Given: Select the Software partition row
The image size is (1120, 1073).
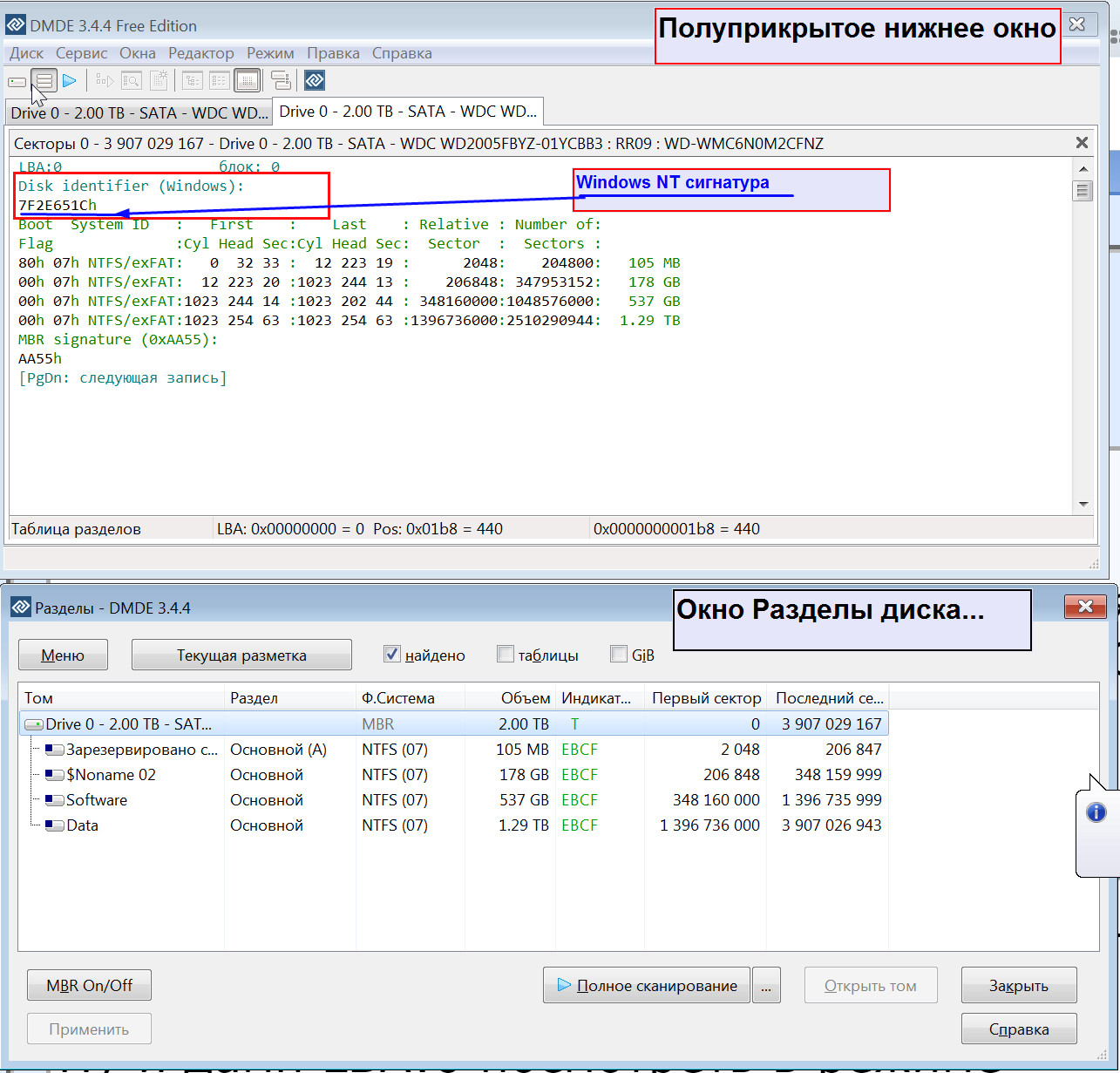Looking at the screenshot, I should pos(96,800).
